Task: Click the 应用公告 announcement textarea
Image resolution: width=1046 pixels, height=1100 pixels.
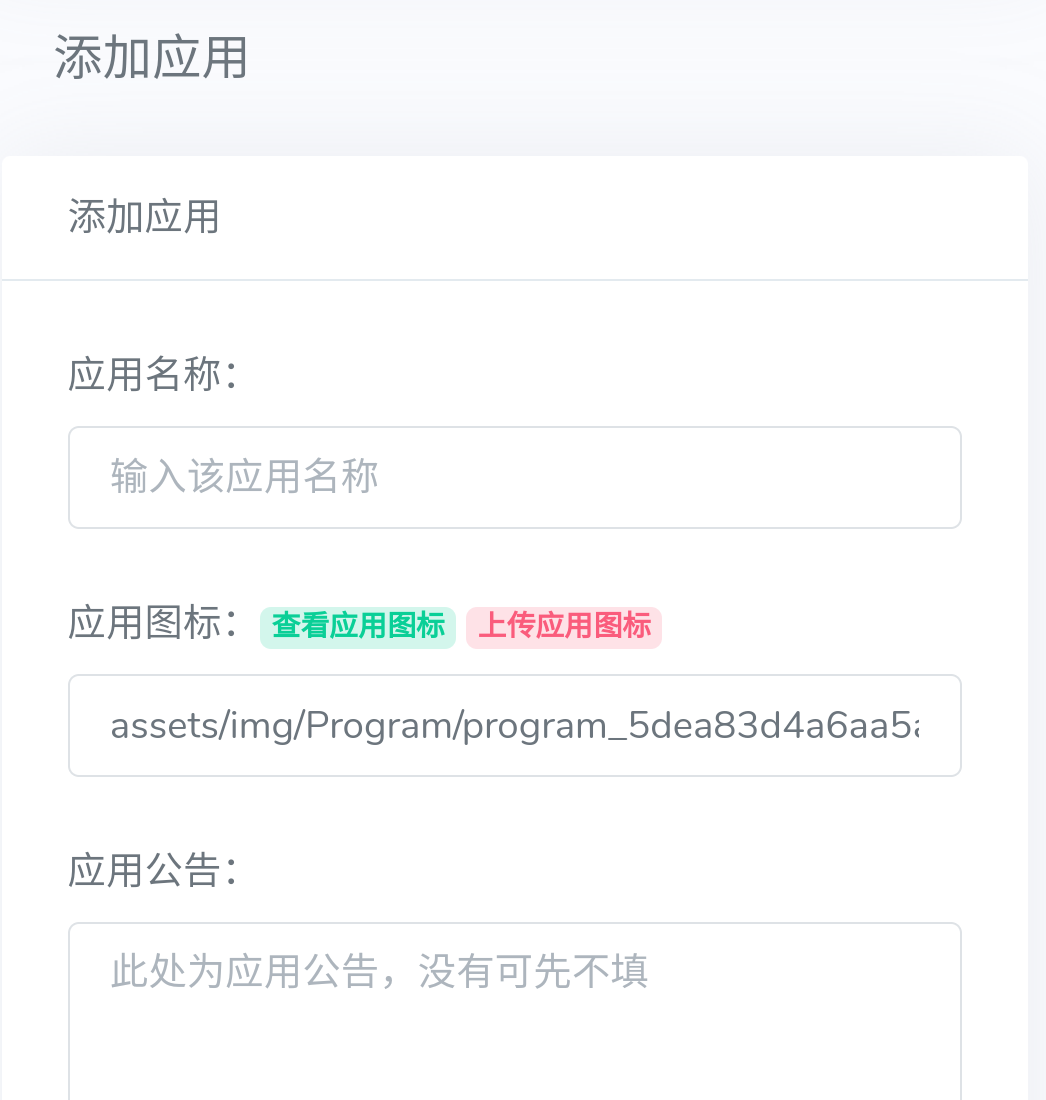Action: pos(514,1010)
